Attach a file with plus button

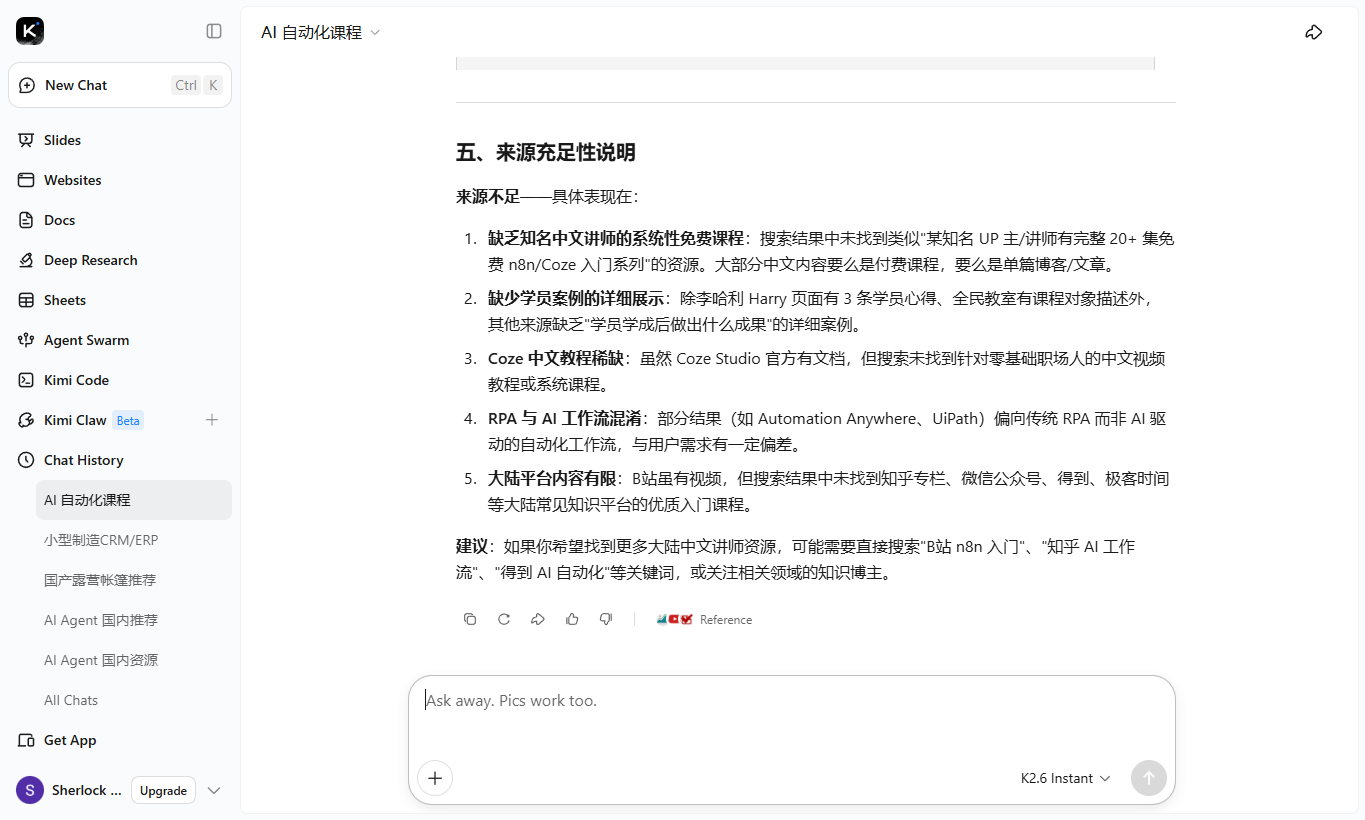point(435,778)
